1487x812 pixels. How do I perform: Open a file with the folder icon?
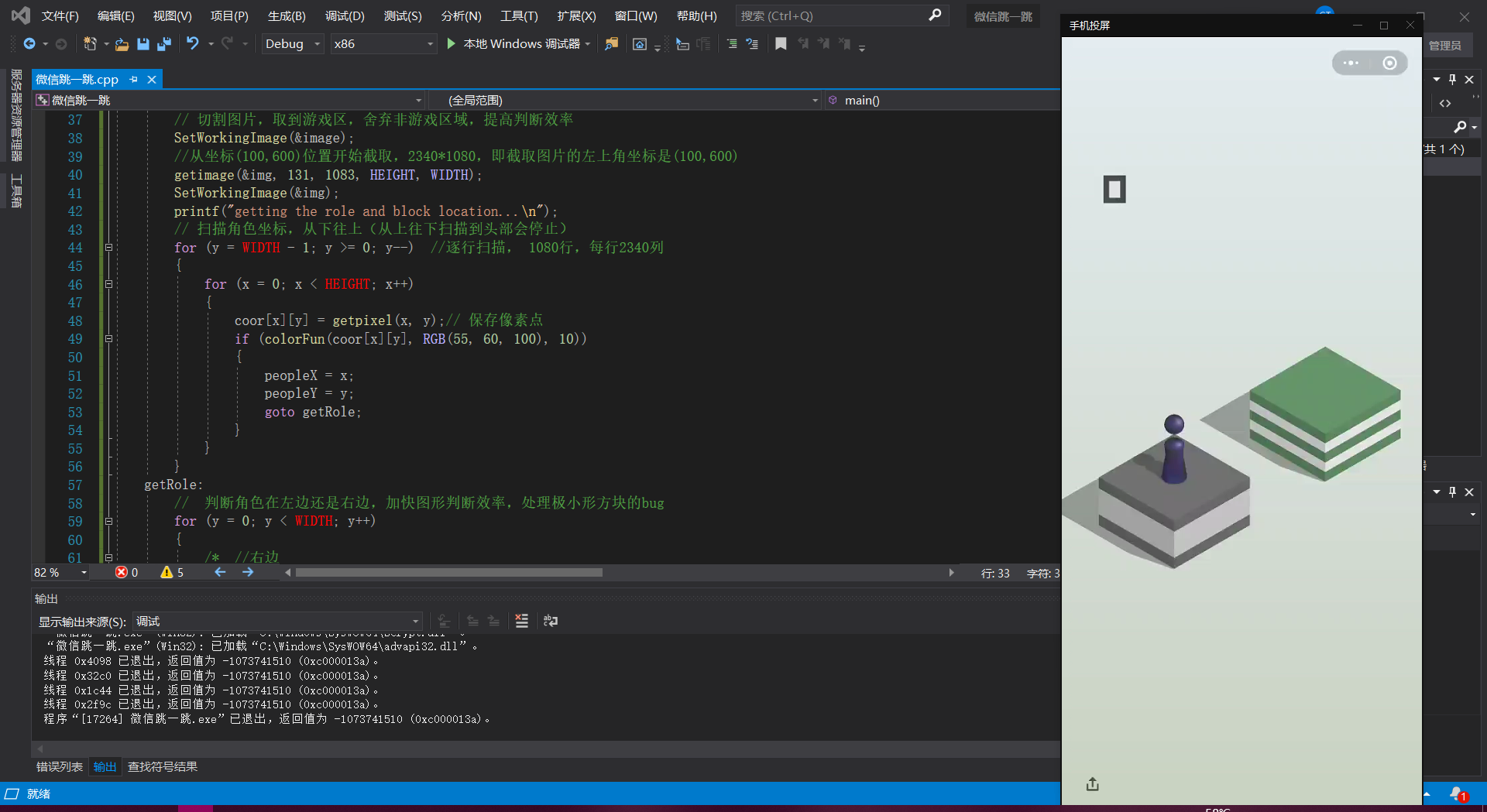(x=122, y=44)
